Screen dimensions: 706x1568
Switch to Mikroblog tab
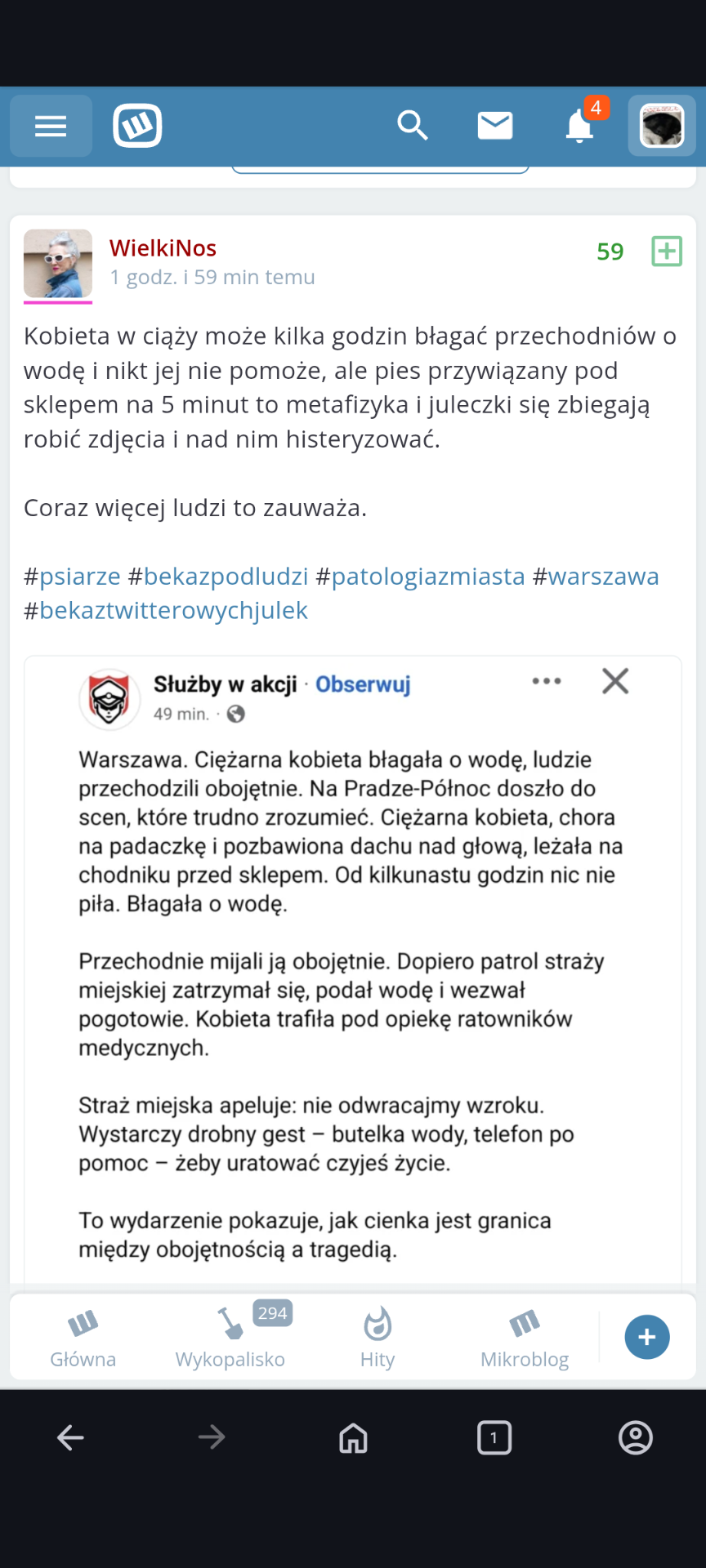pos(525,1337)
